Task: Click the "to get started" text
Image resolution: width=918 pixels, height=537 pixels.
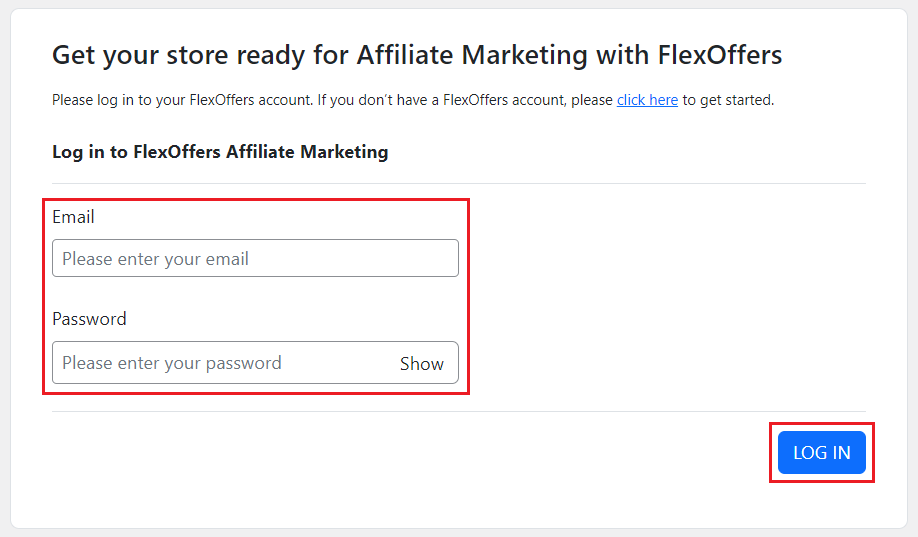Action: [728, 100]
